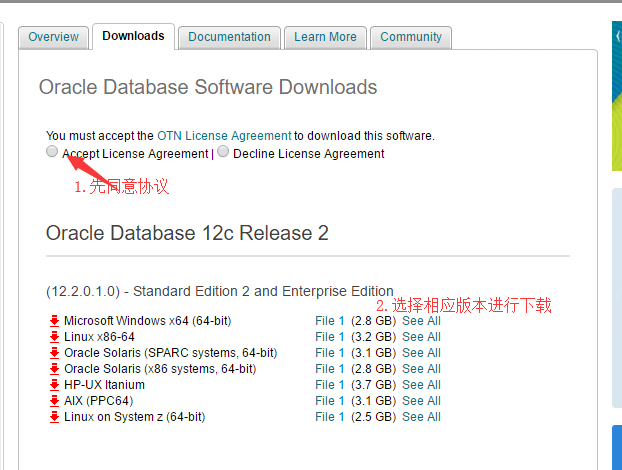Click the download icon beside HP-UX Itanium

click(x=54, y=385)
